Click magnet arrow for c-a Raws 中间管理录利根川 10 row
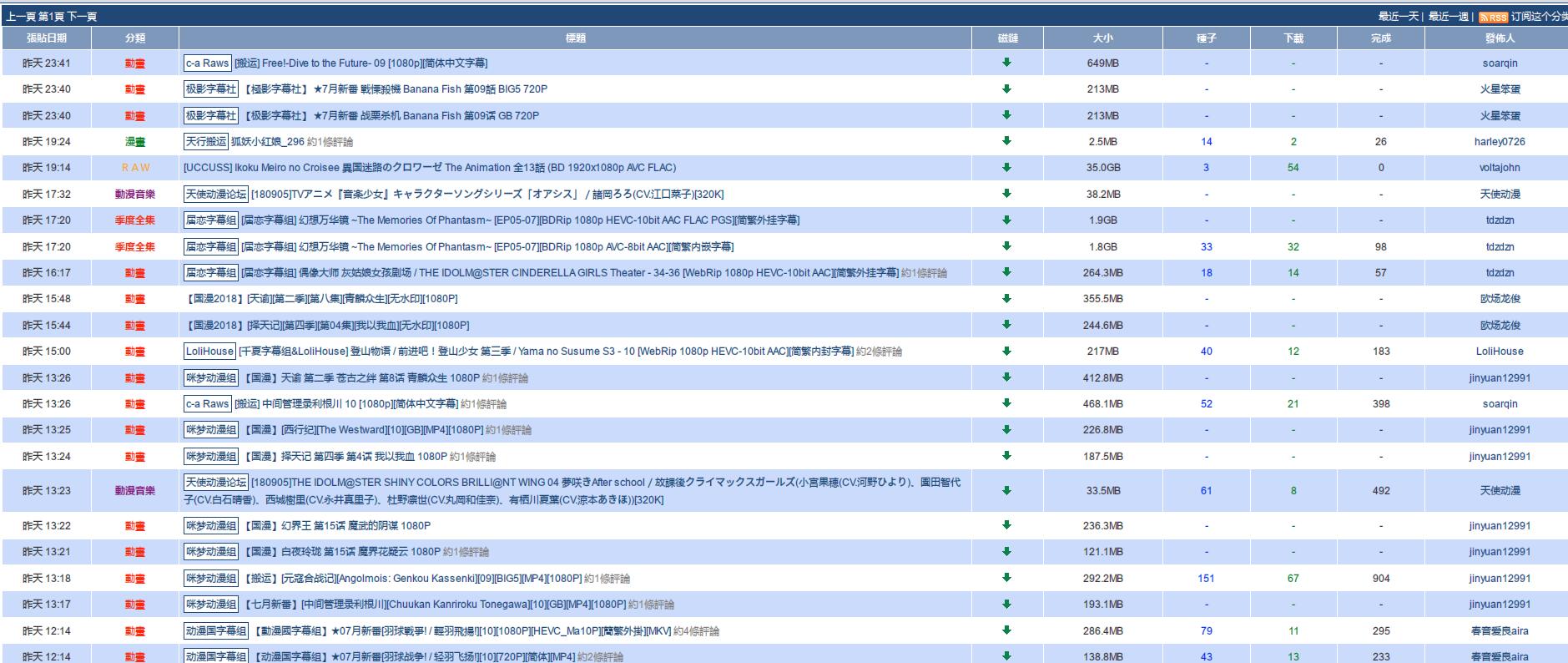The image size is (1568, 663). [x=1006, y=403]
